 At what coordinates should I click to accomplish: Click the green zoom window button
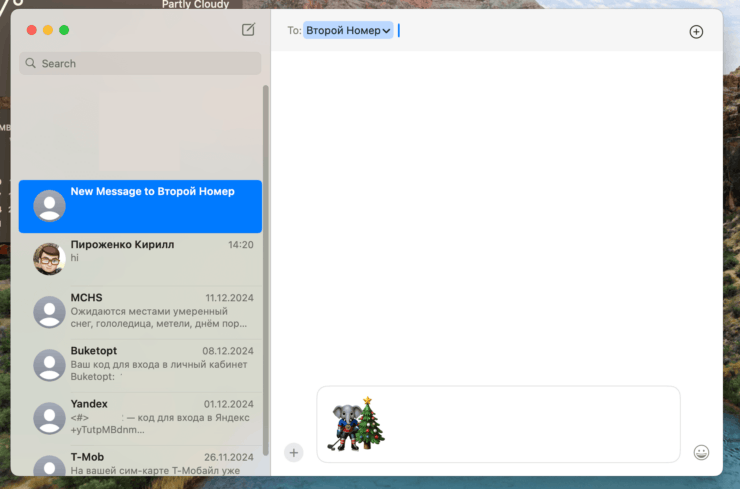(64, 30)
